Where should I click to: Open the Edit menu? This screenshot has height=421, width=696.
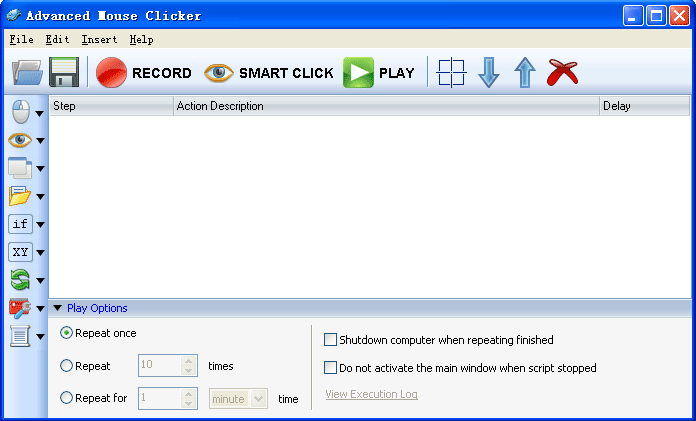(x=57, y=40)
